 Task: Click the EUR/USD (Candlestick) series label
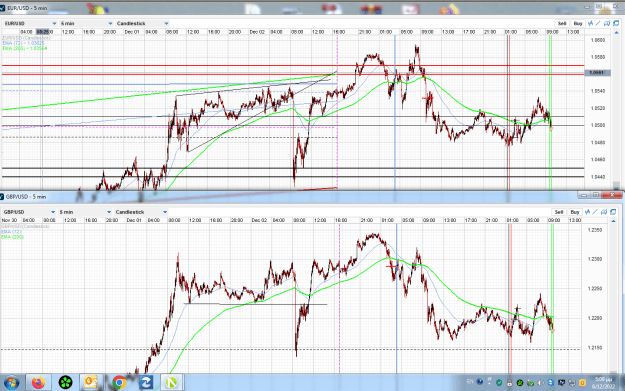pyautogui.click(x=26, y=38)
